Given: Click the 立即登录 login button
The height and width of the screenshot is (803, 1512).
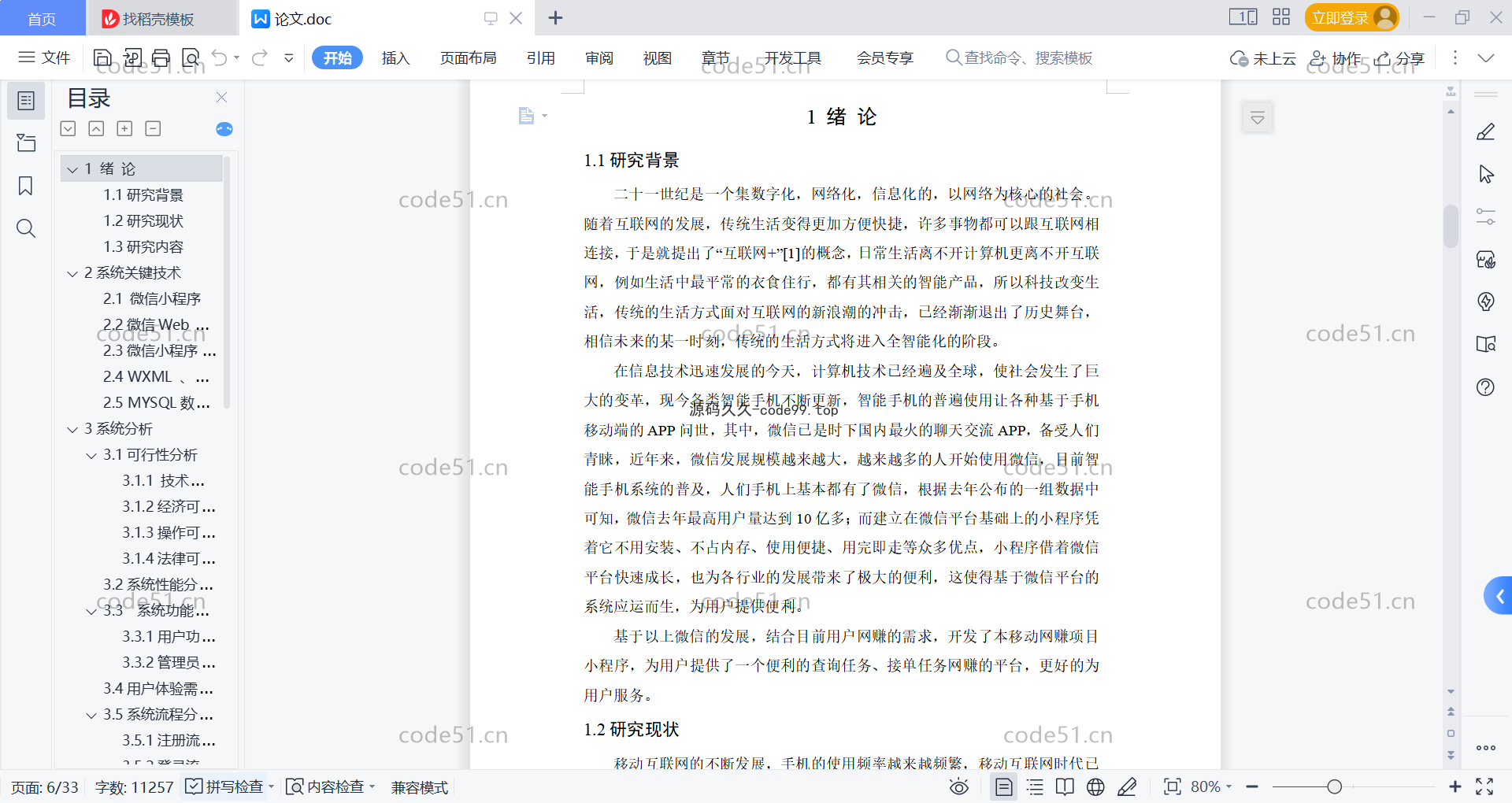Looking at the screenshot, I should tap(1351, 17).
